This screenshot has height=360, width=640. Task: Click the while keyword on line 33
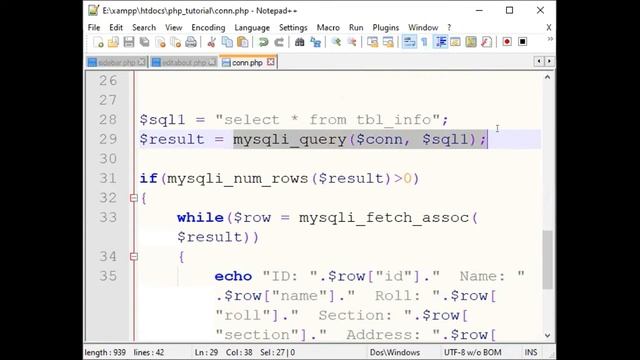[x=200, y=218]
